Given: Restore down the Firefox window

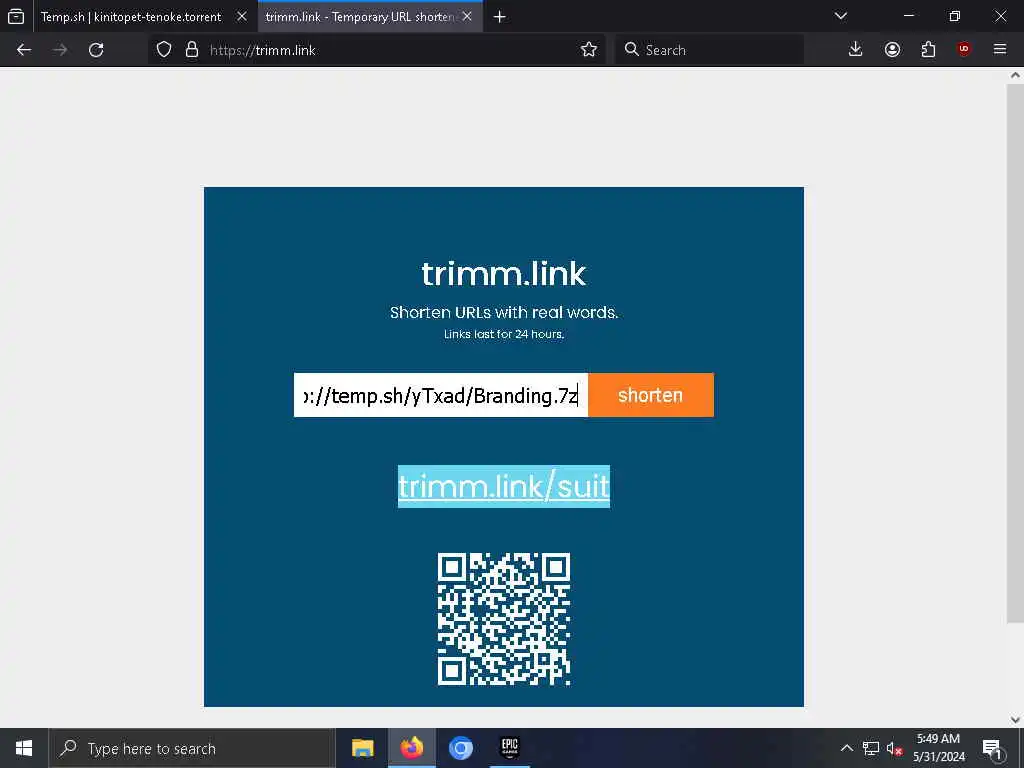Looking at the screenshot, I should (955, 16).
